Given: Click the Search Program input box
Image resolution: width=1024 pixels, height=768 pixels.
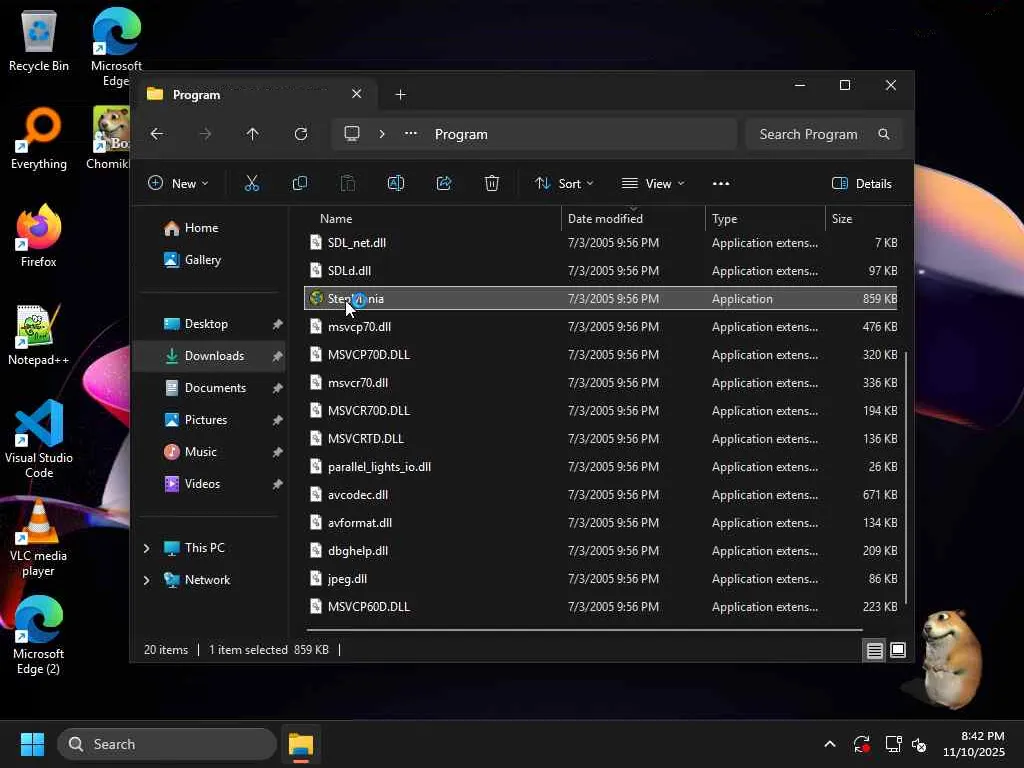Looking at the screenshot, I should coord(810,134).
